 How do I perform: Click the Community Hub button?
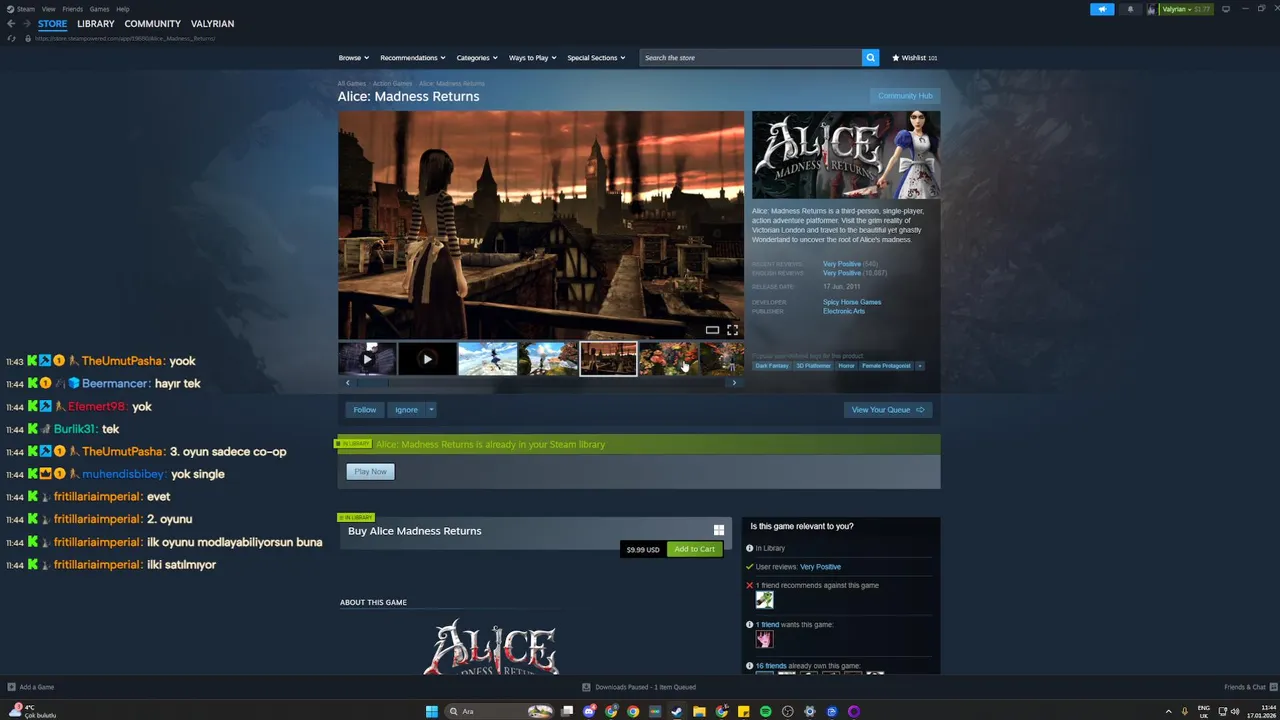click(905, 96)
